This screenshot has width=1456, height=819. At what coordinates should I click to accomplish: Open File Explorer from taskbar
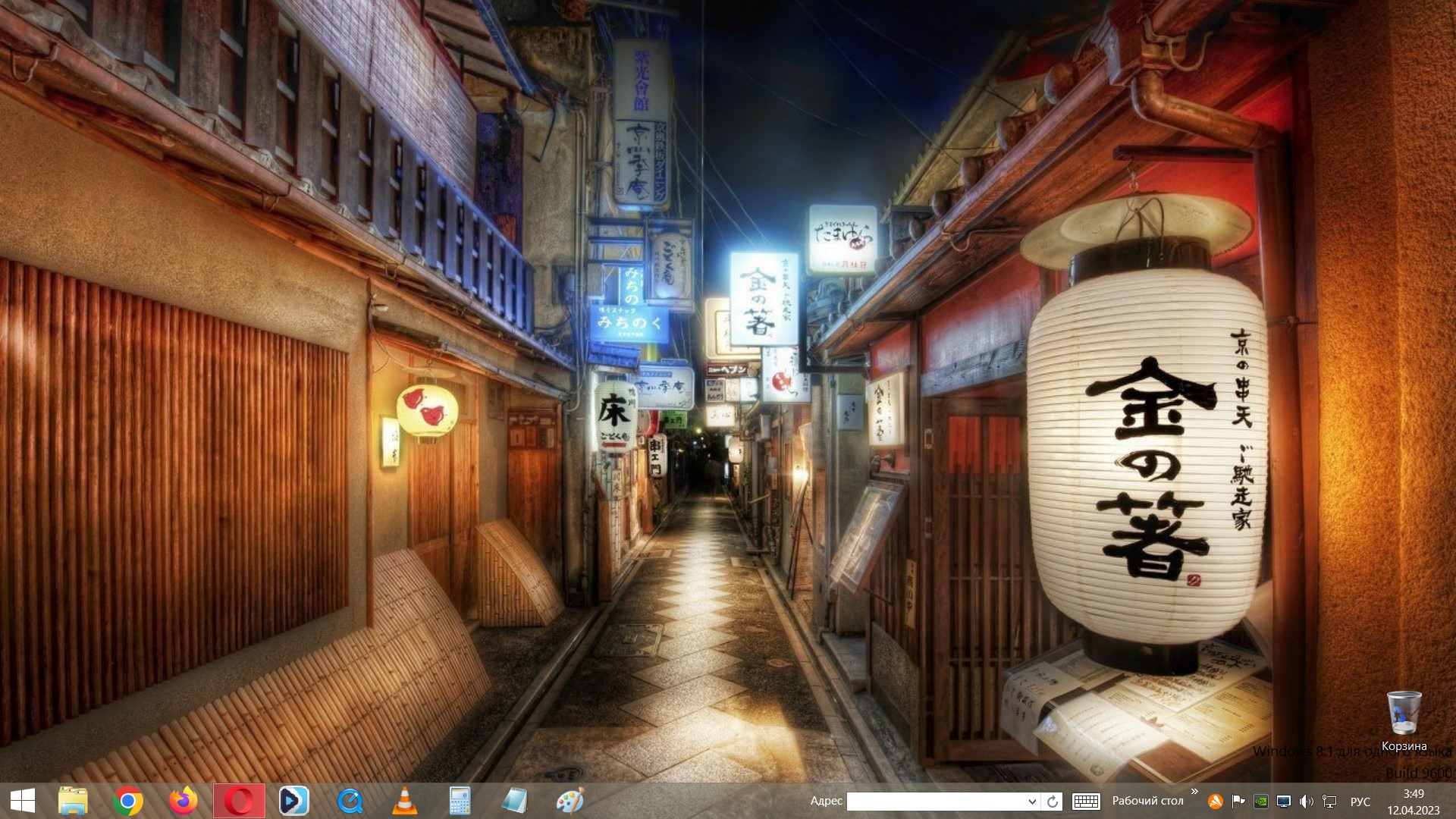tap(73, 801)
